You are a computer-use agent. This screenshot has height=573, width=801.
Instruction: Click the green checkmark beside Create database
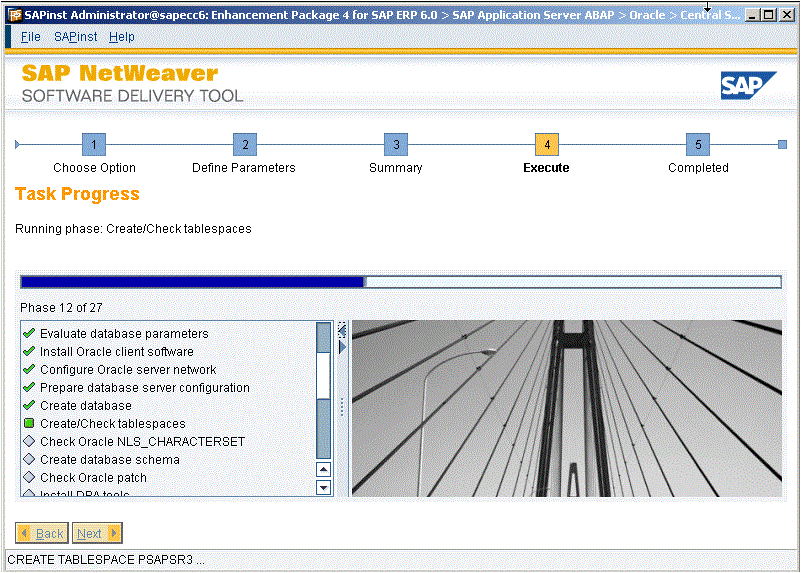29,406
